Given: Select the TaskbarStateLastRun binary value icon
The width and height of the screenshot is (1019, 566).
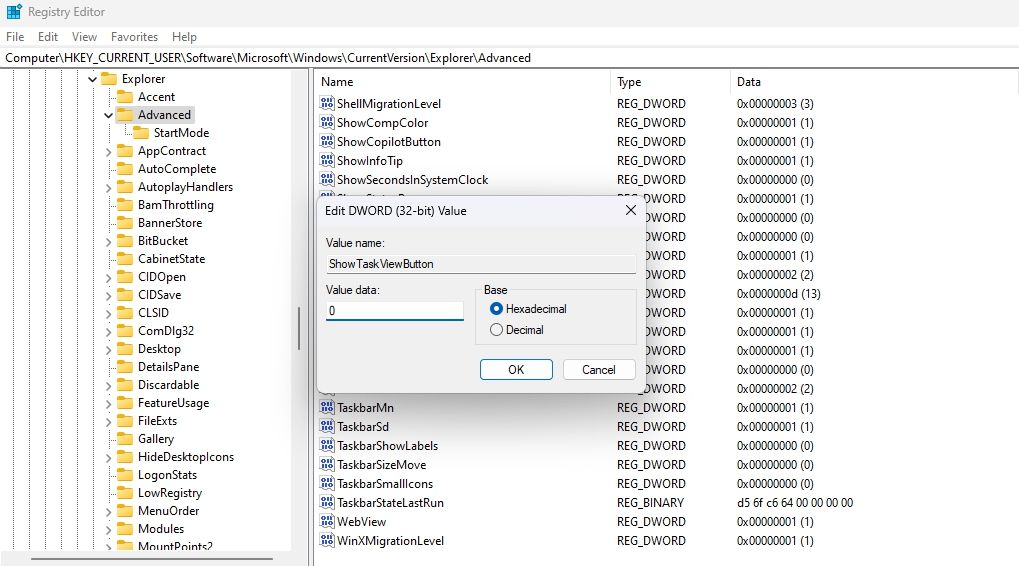Looking at the screenshot, I should point(327,503).
